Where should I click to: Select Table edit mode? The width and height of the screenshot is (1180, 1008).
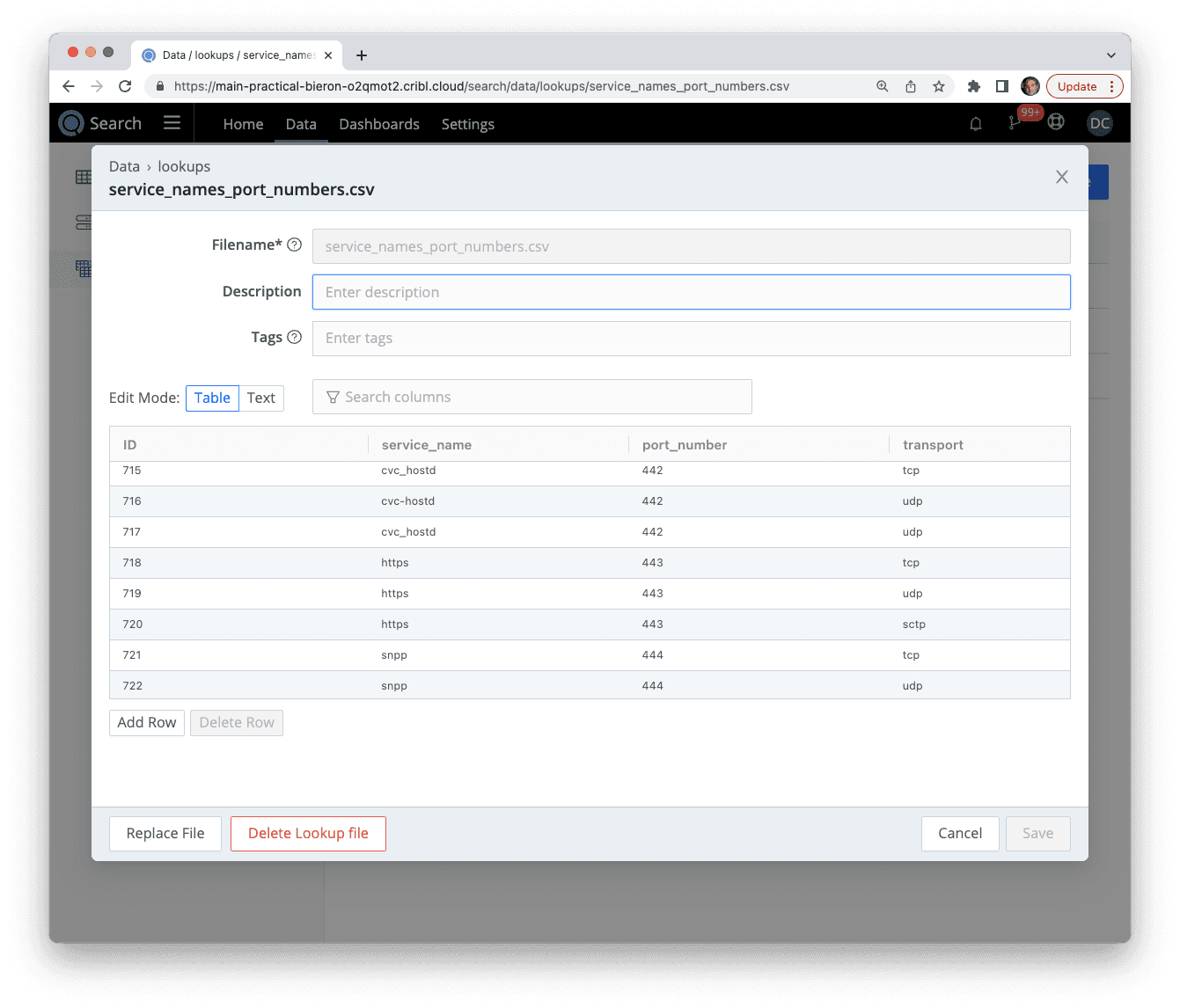pyautogui.click(x=212, y=398)
